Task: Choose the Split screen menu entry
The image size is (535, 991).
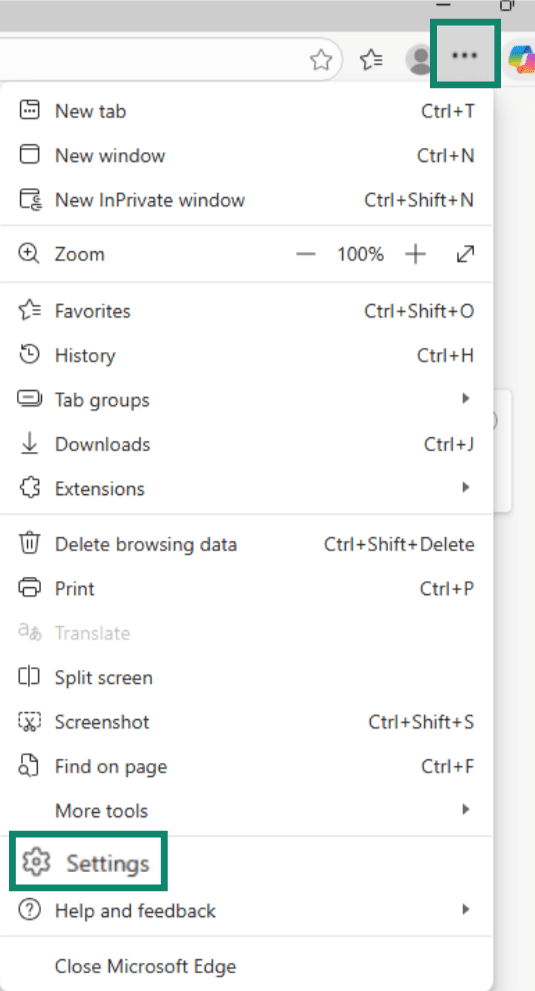Action: 247,678
